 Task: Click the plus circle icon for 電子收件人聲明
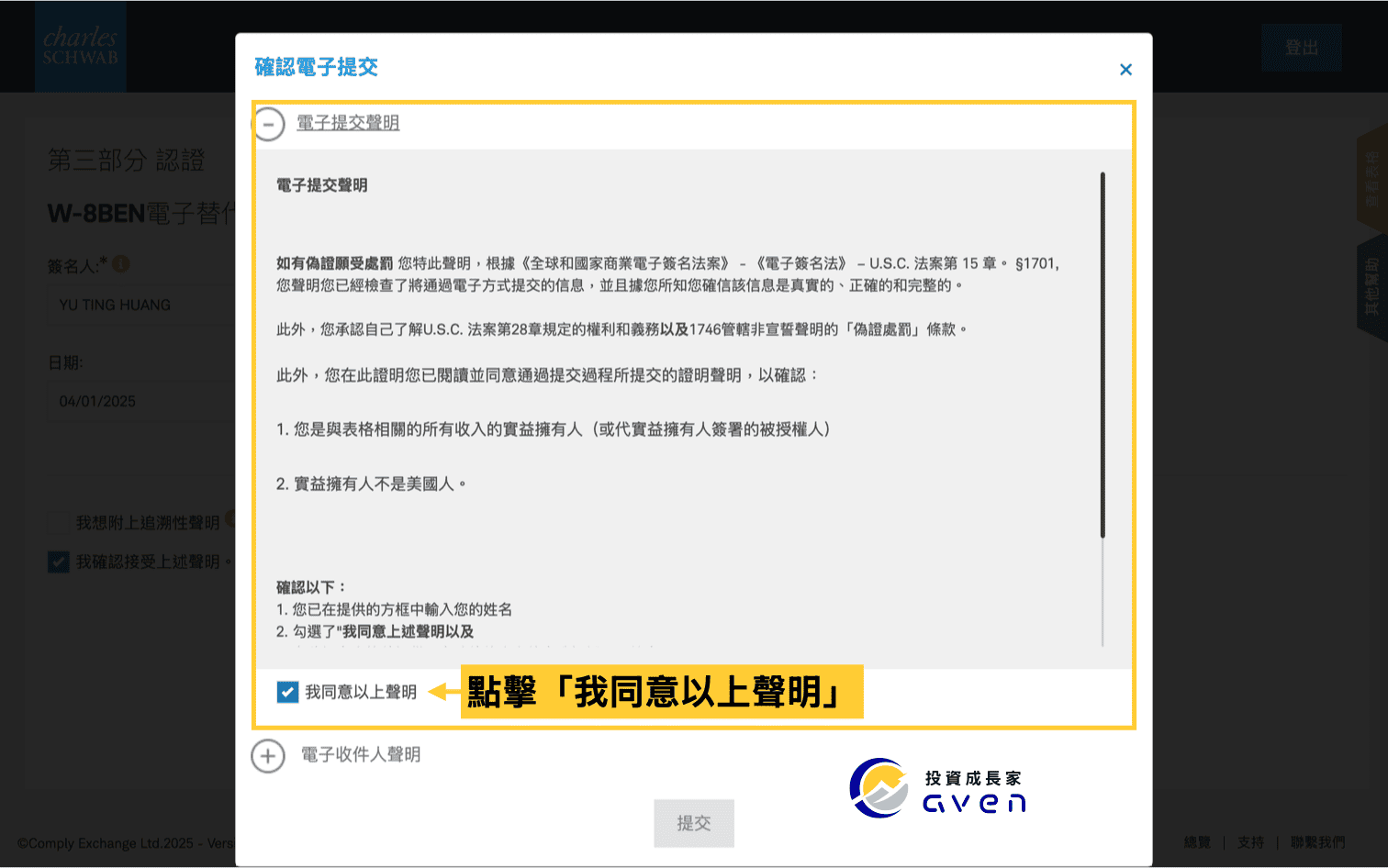pos(268,756)
